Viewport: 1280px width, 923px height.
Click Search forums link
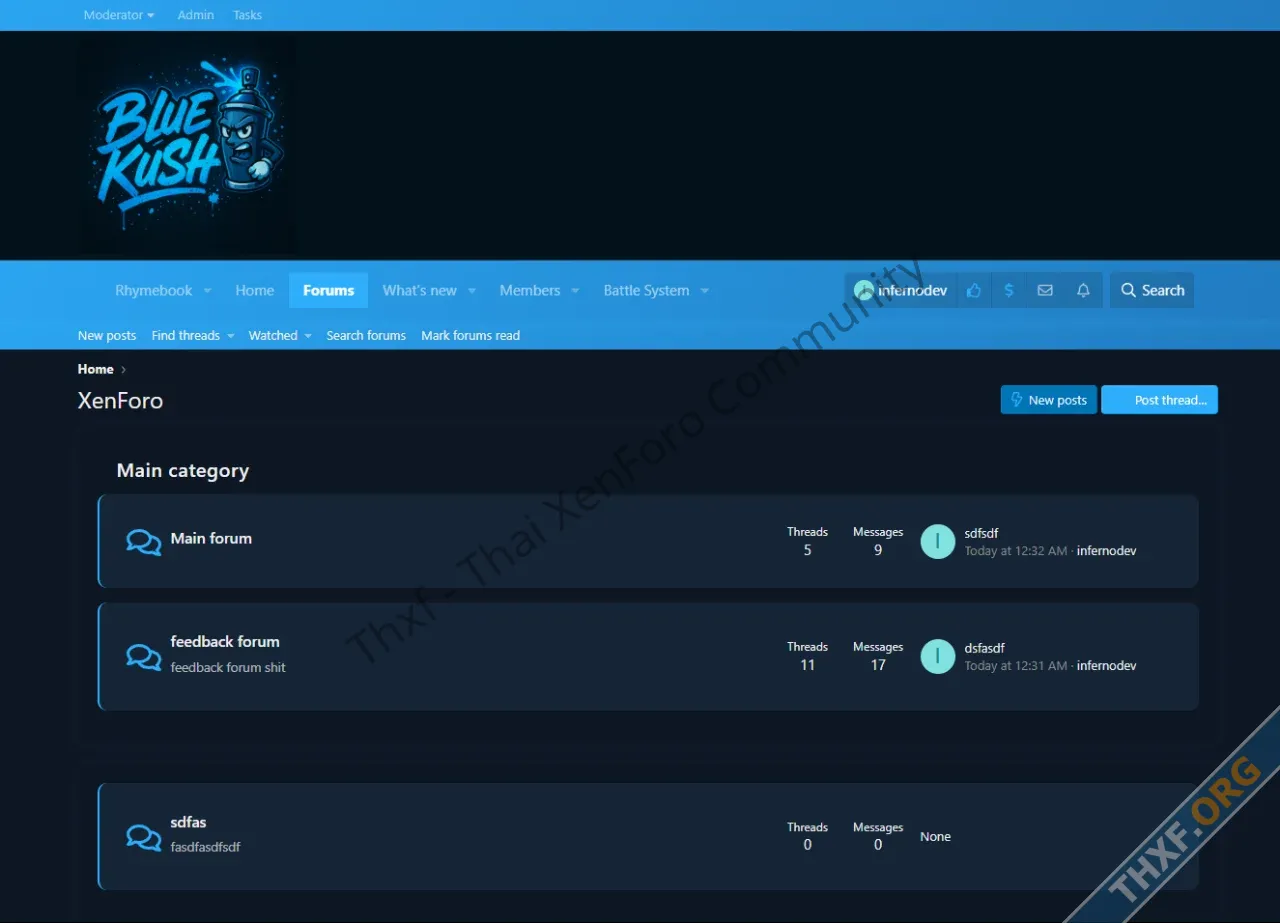(366, 336)
